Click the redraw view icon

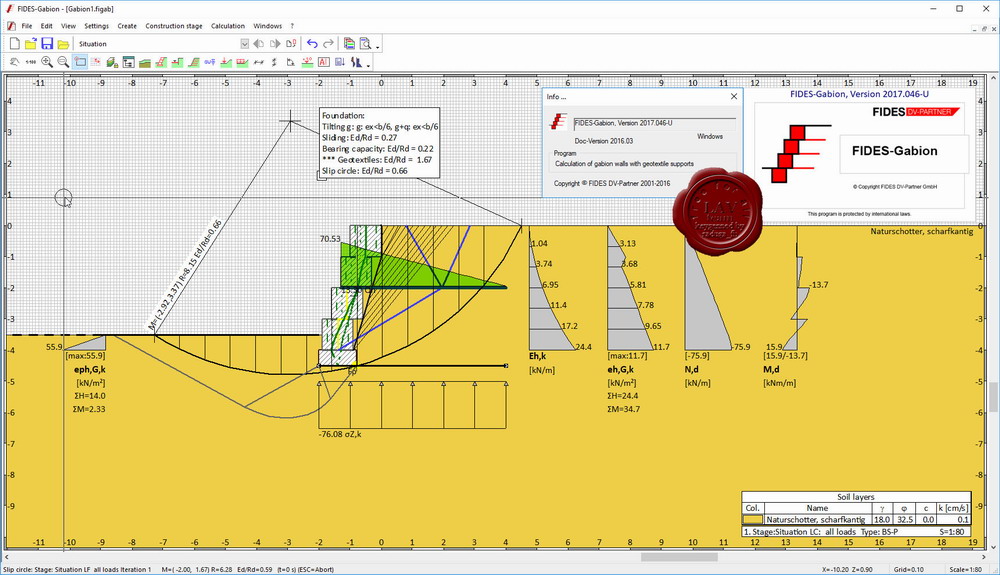pyautogui.click(x=14, y=62)
